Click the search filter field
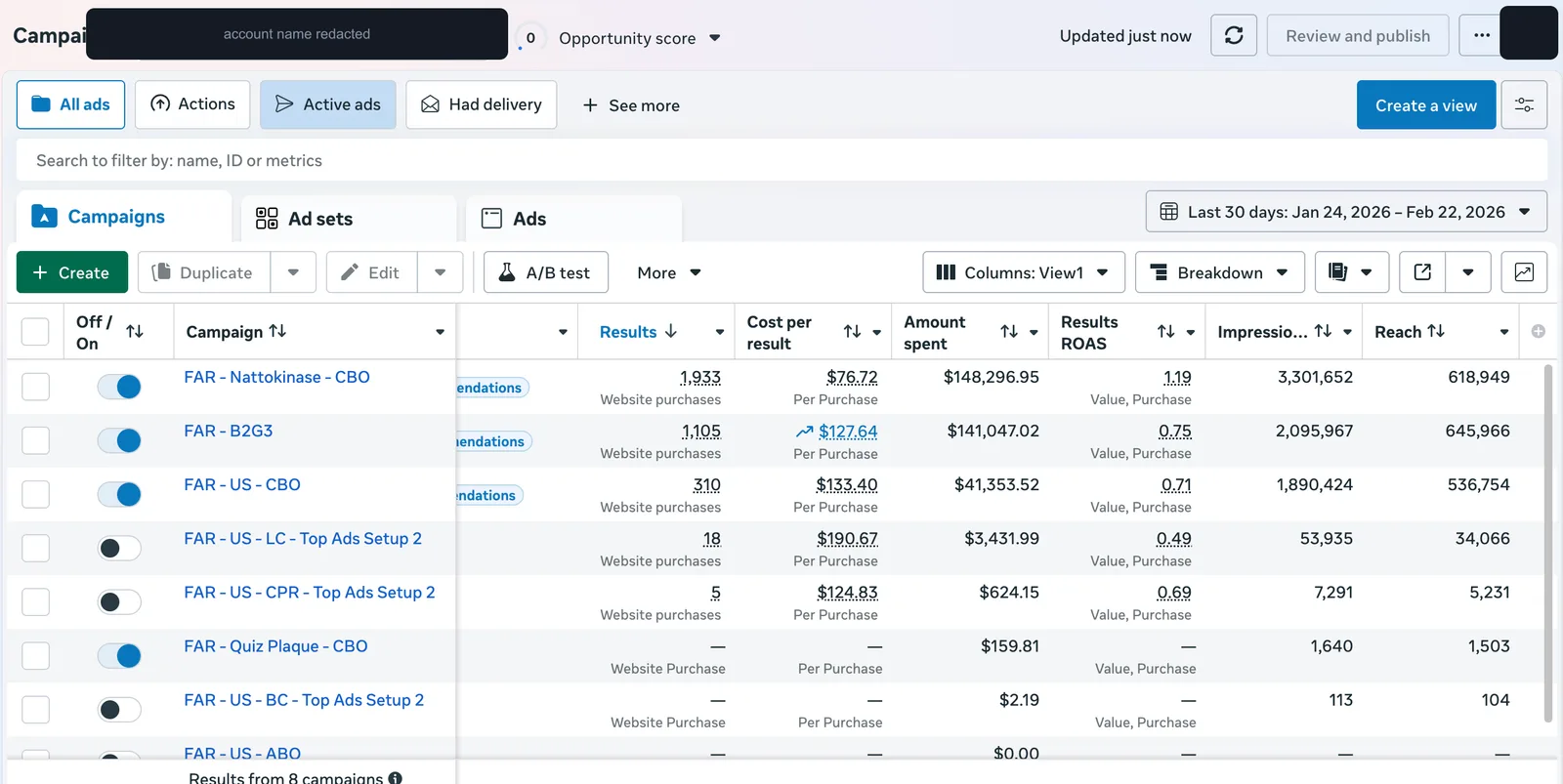 (x=781, y=160)
